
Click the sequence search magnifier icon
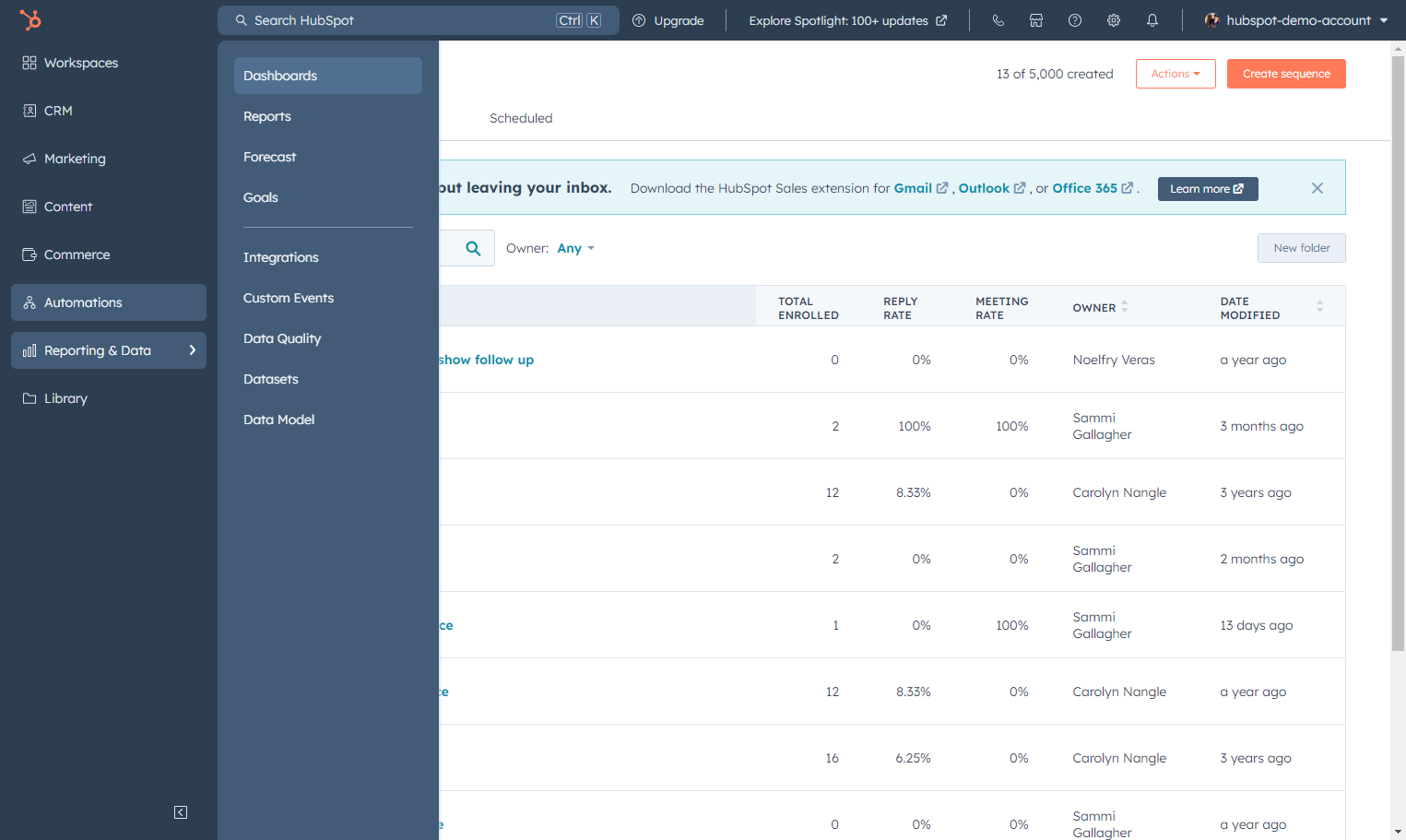473,248
